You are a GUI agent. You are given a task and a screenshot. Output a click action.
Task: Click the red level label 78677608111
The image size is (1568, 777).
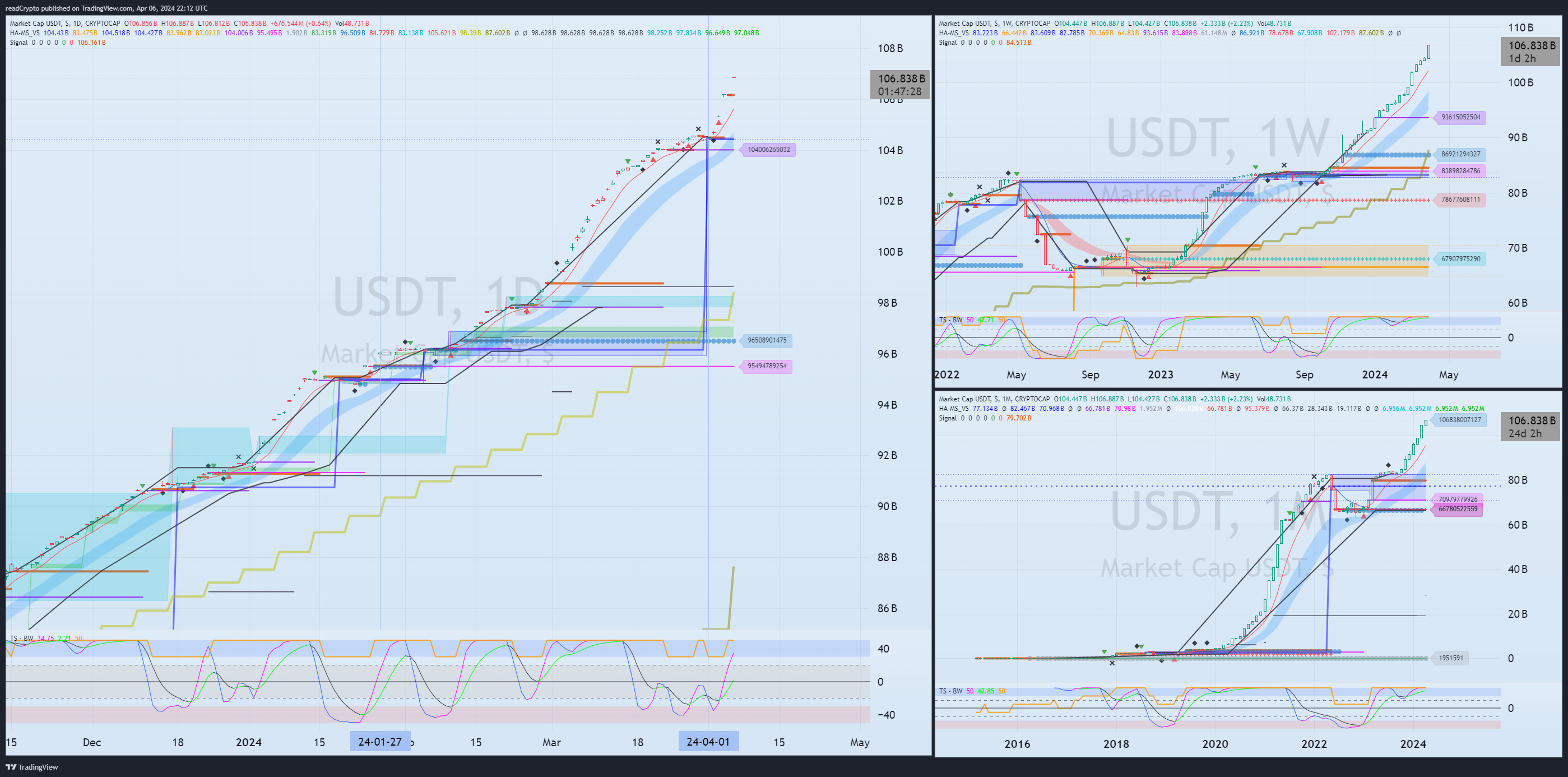[x=1460, y=200]
